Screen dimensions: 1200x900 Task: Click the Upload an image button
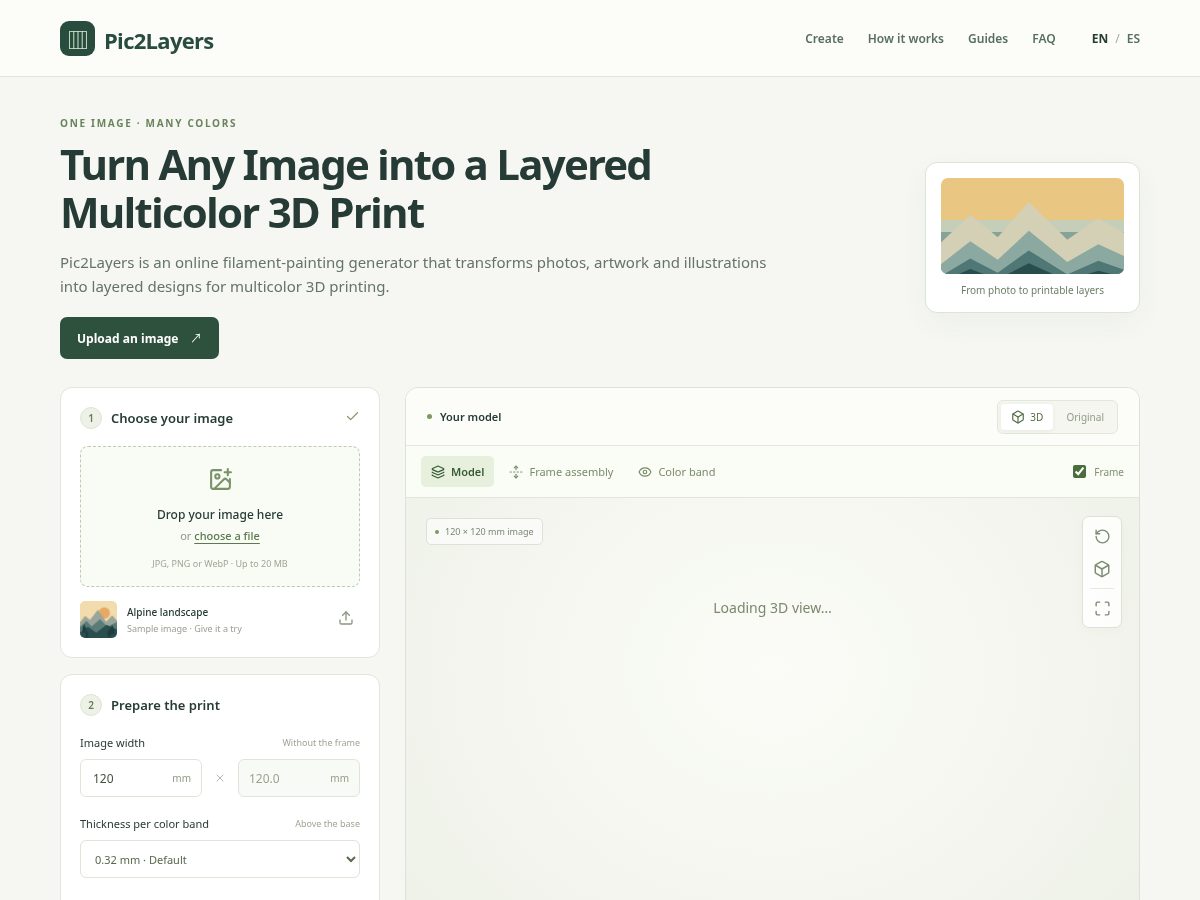click(139, 338)
